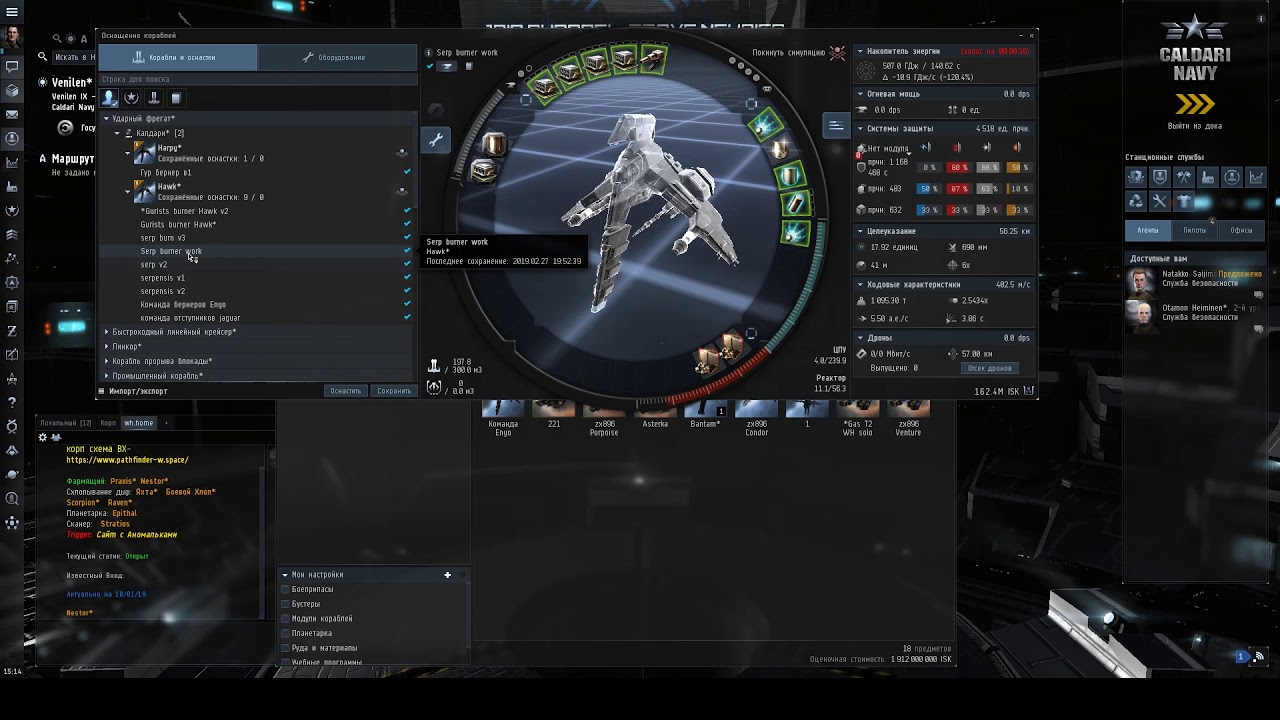Click the Оснастить button
1280x720 pixels.
point(346,391)
